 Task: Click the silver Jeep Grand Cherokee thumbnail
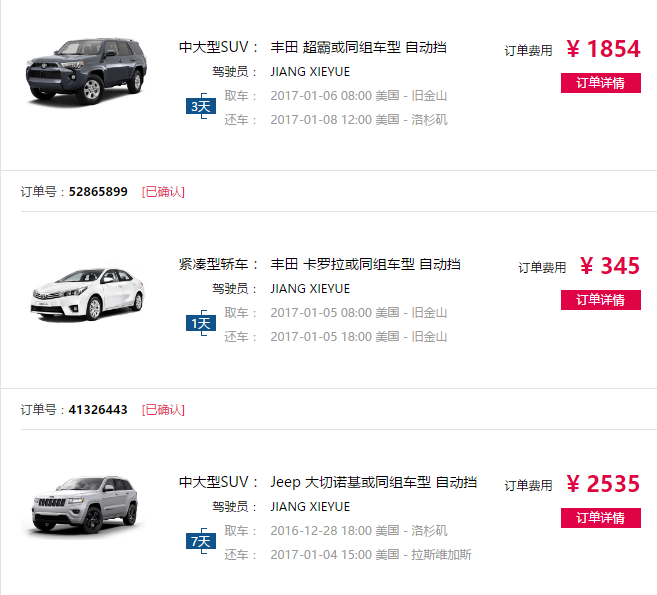[85, 505]
